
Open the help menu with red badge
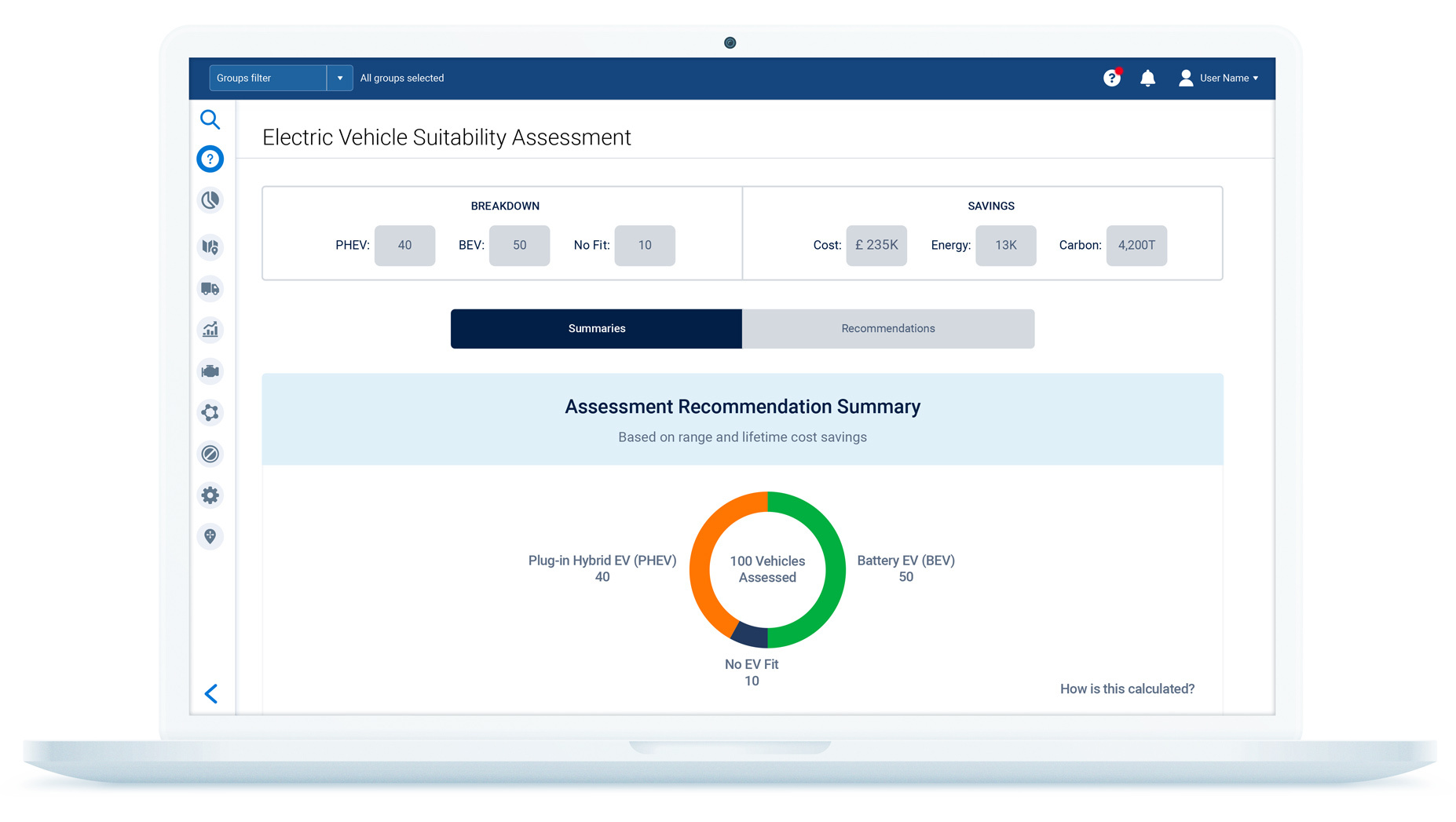[1111, 78]
